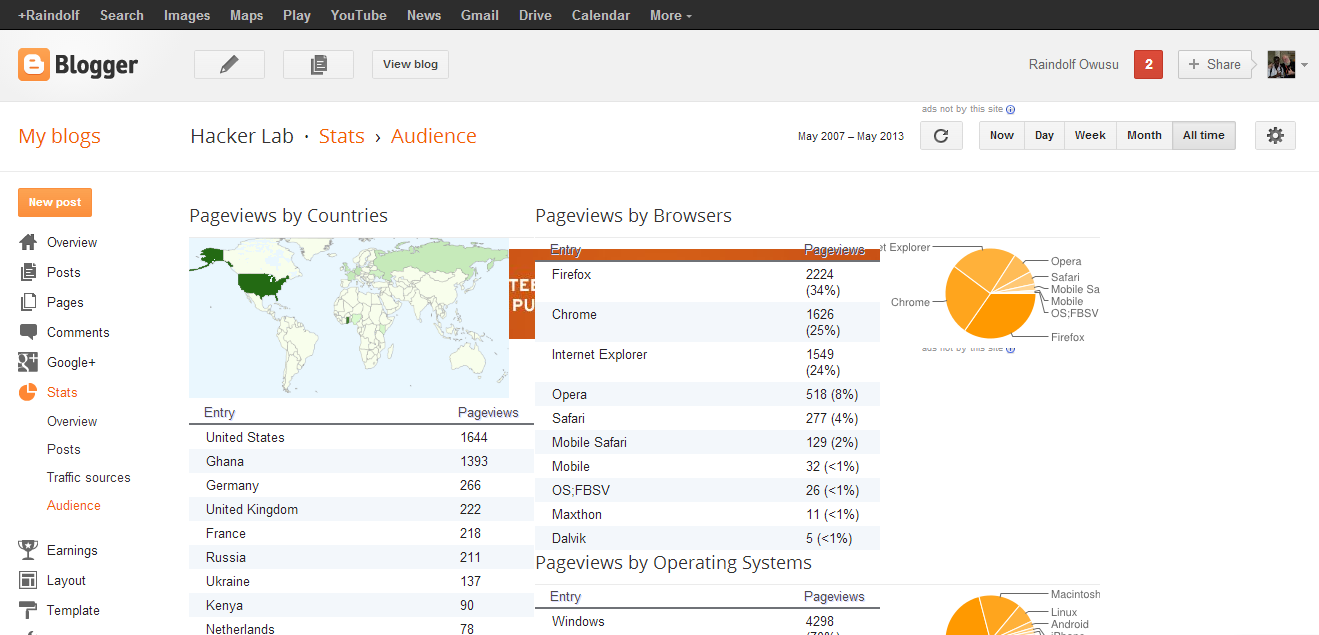Click the Pageviews by Countries heading
The width and height of the screenshot is (1319, 635).
pos(288,216)
